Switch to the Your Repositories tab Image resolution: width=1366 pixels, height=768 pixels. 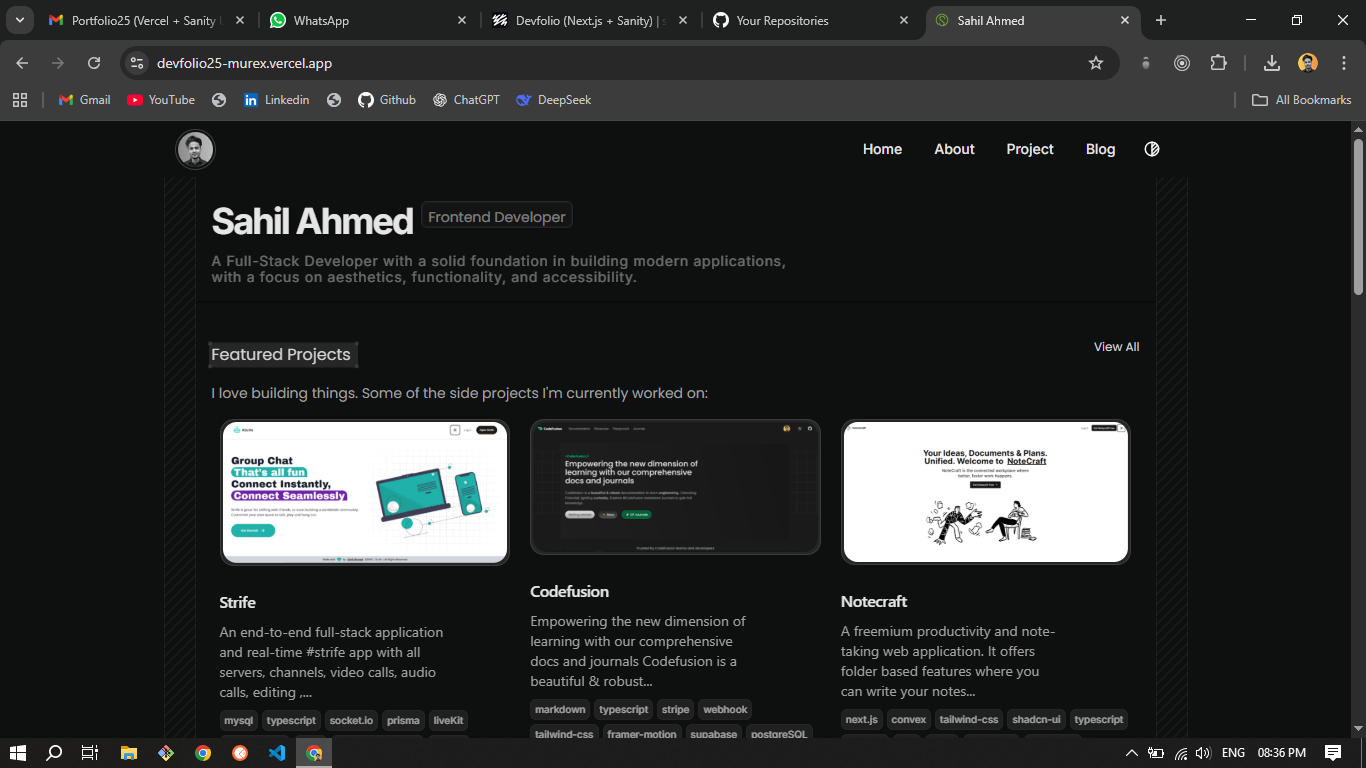[x=811, y=20]
